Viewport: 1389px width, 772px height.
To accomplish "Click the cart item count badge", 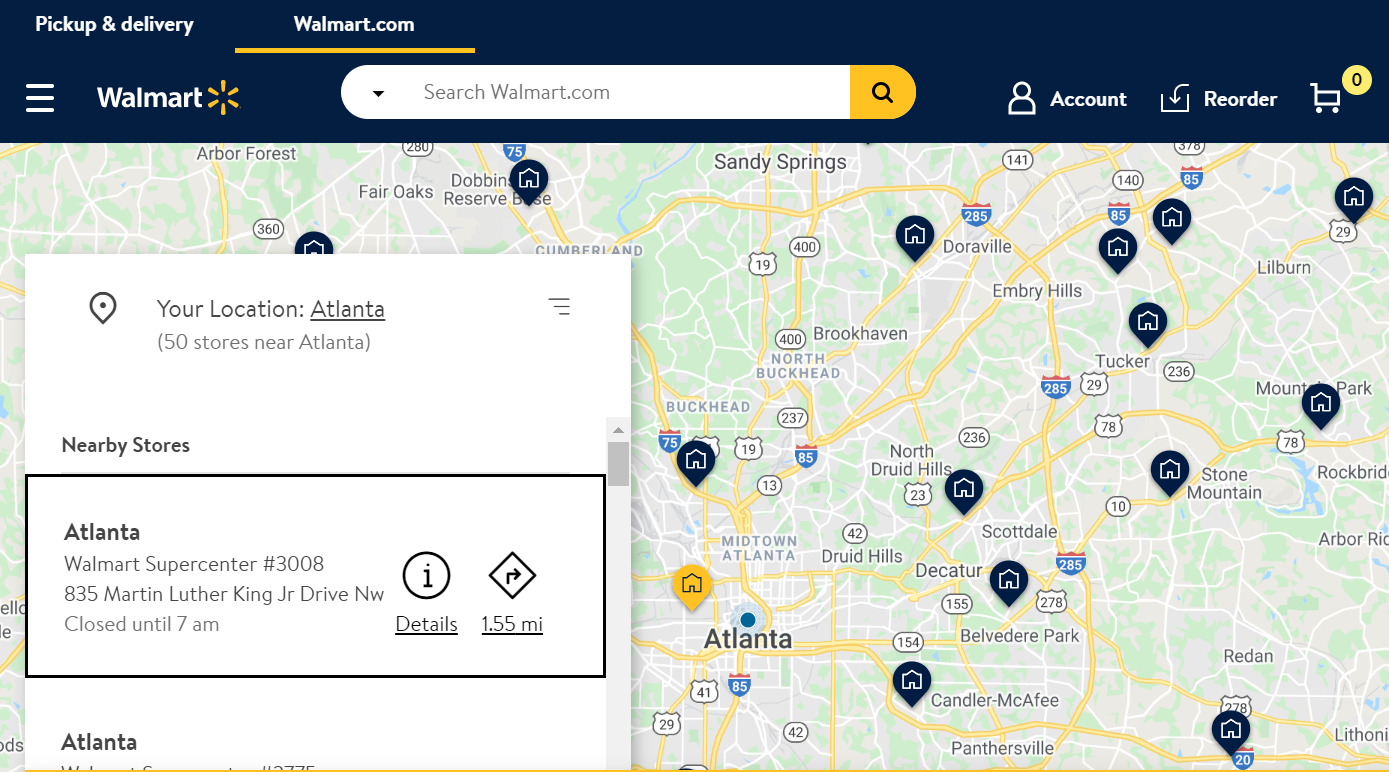I will 1356,80.
